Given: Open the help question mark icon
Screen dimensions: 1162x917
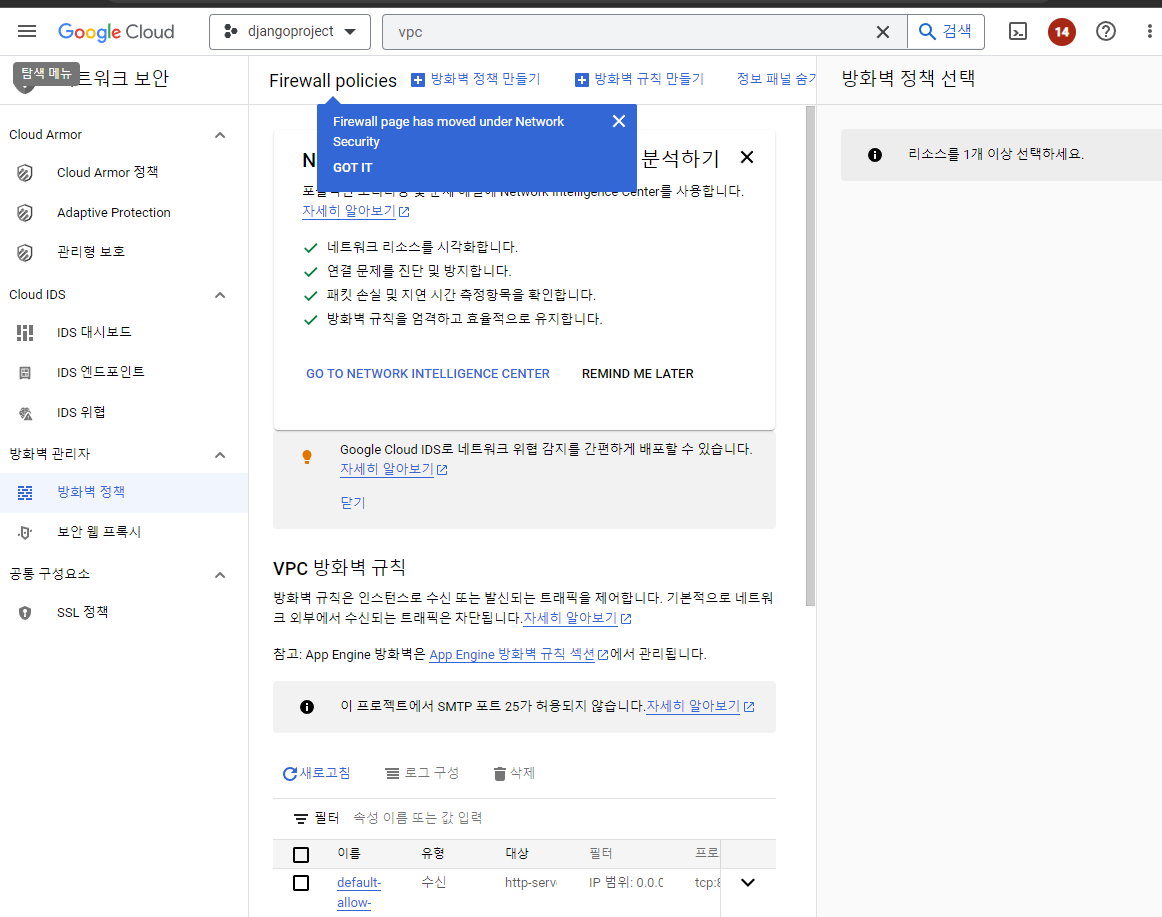Looking at the screenshot, I should click(x=1106, y=31).
